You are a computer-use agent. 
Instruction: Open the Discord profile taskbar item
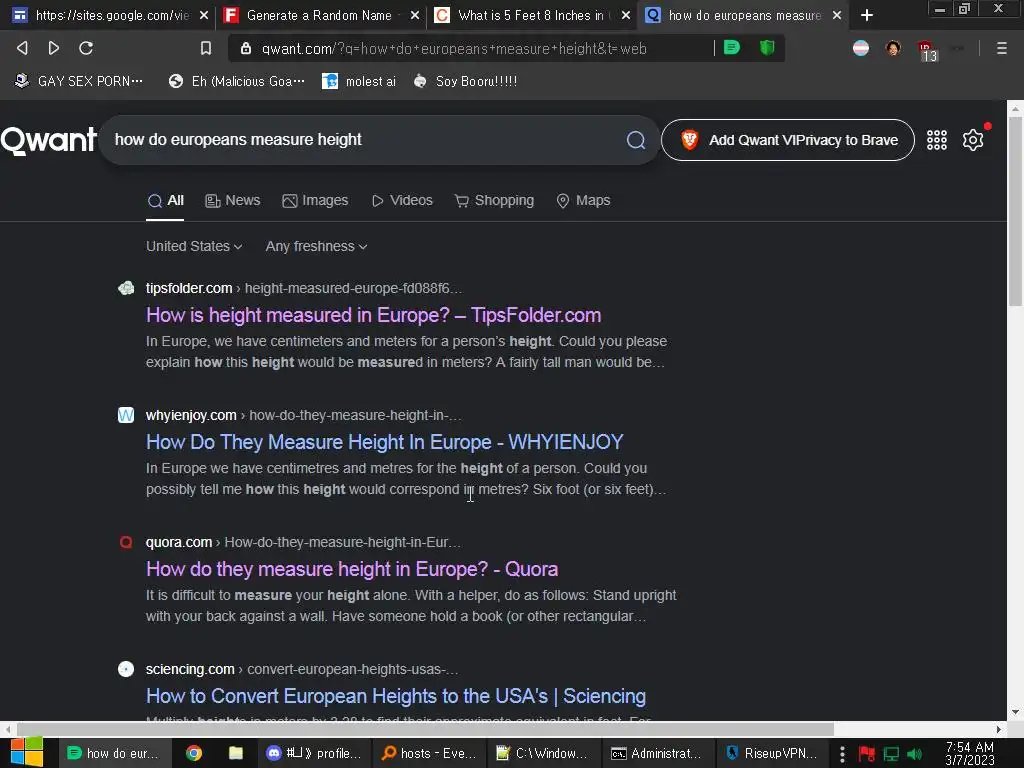[x=314, y=753]
